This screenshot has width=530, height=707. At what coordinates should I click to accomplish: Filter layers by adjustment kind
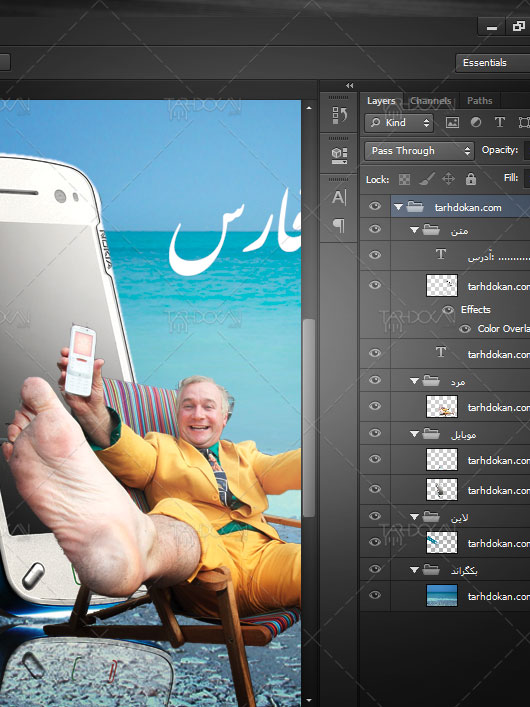coord(476,122)
